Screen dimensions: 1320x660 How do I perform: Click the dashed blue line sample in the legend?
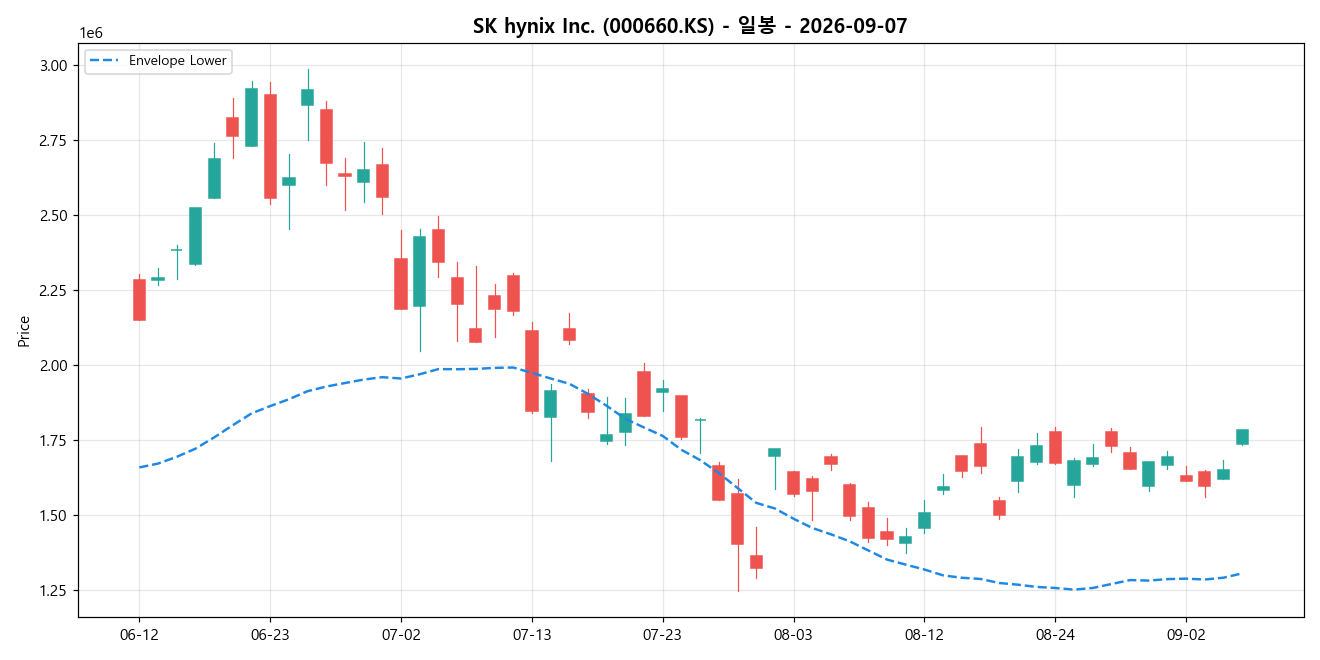(x=105, y=61)
